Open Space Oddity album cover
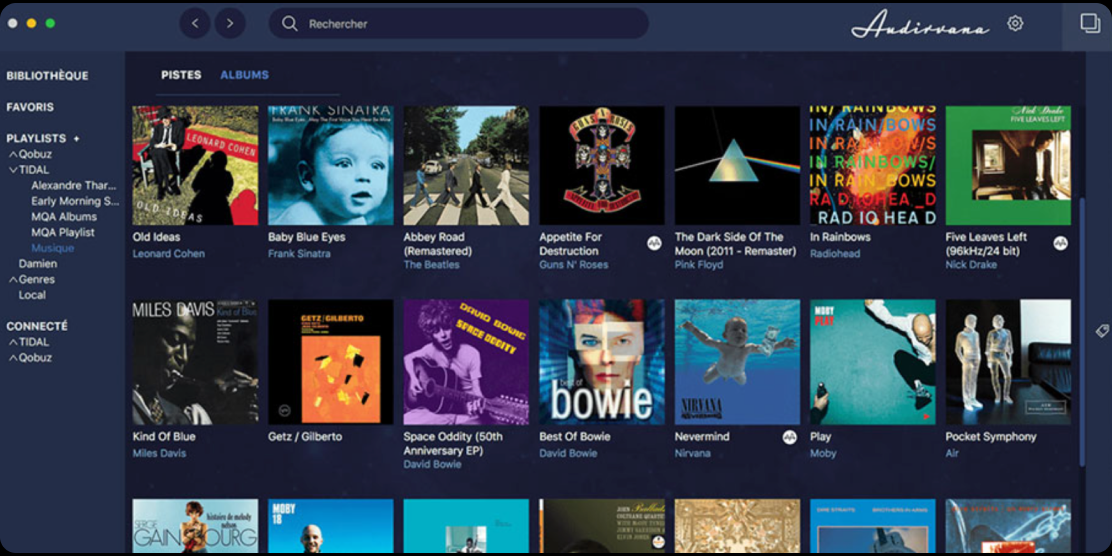Viewport: 1112px width, 556px height. [466, 362]
